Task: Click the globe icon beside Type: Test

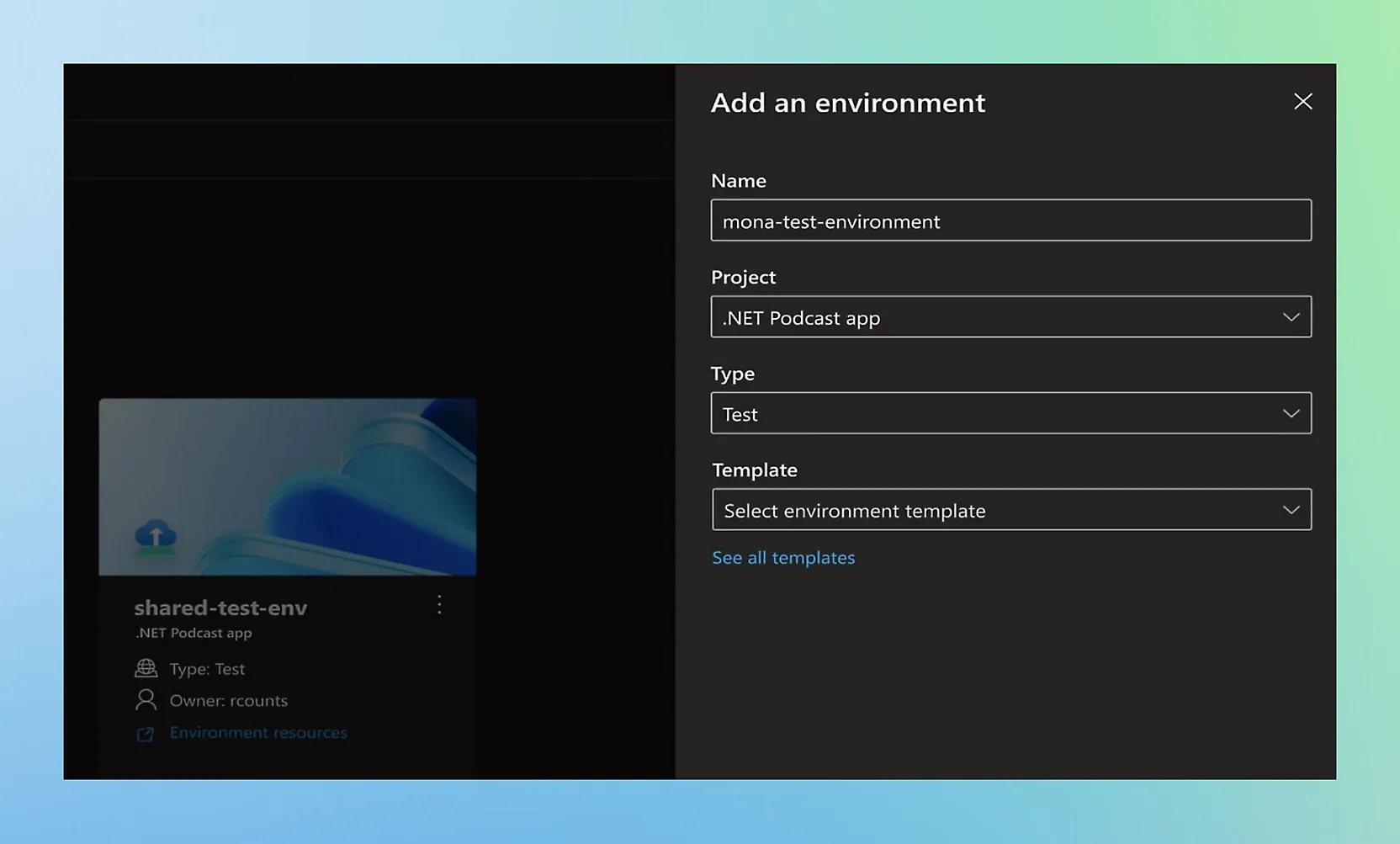Action: [x=146, y=668]
